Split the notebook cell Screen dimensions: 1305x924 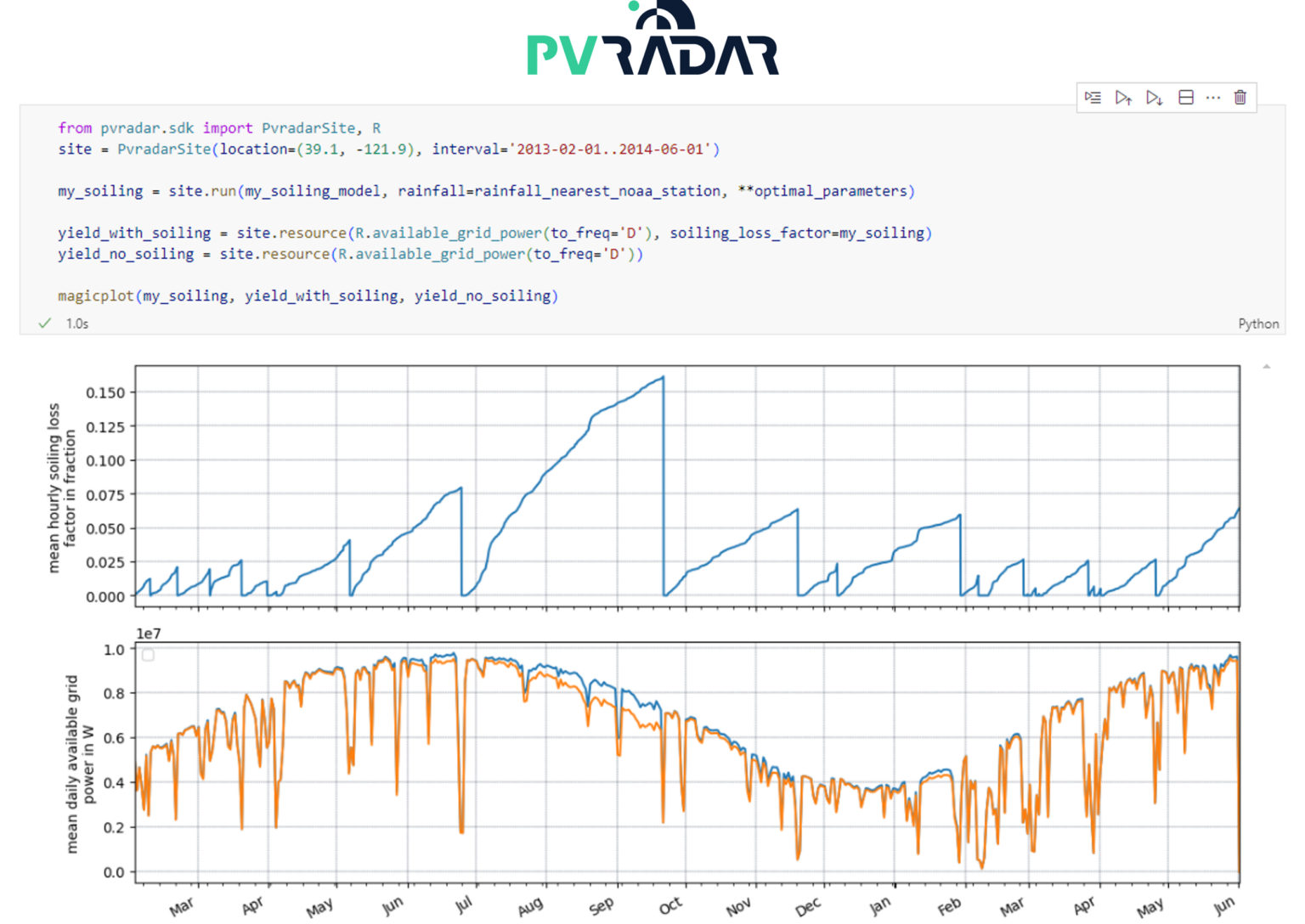click(x=1187, y=98)
